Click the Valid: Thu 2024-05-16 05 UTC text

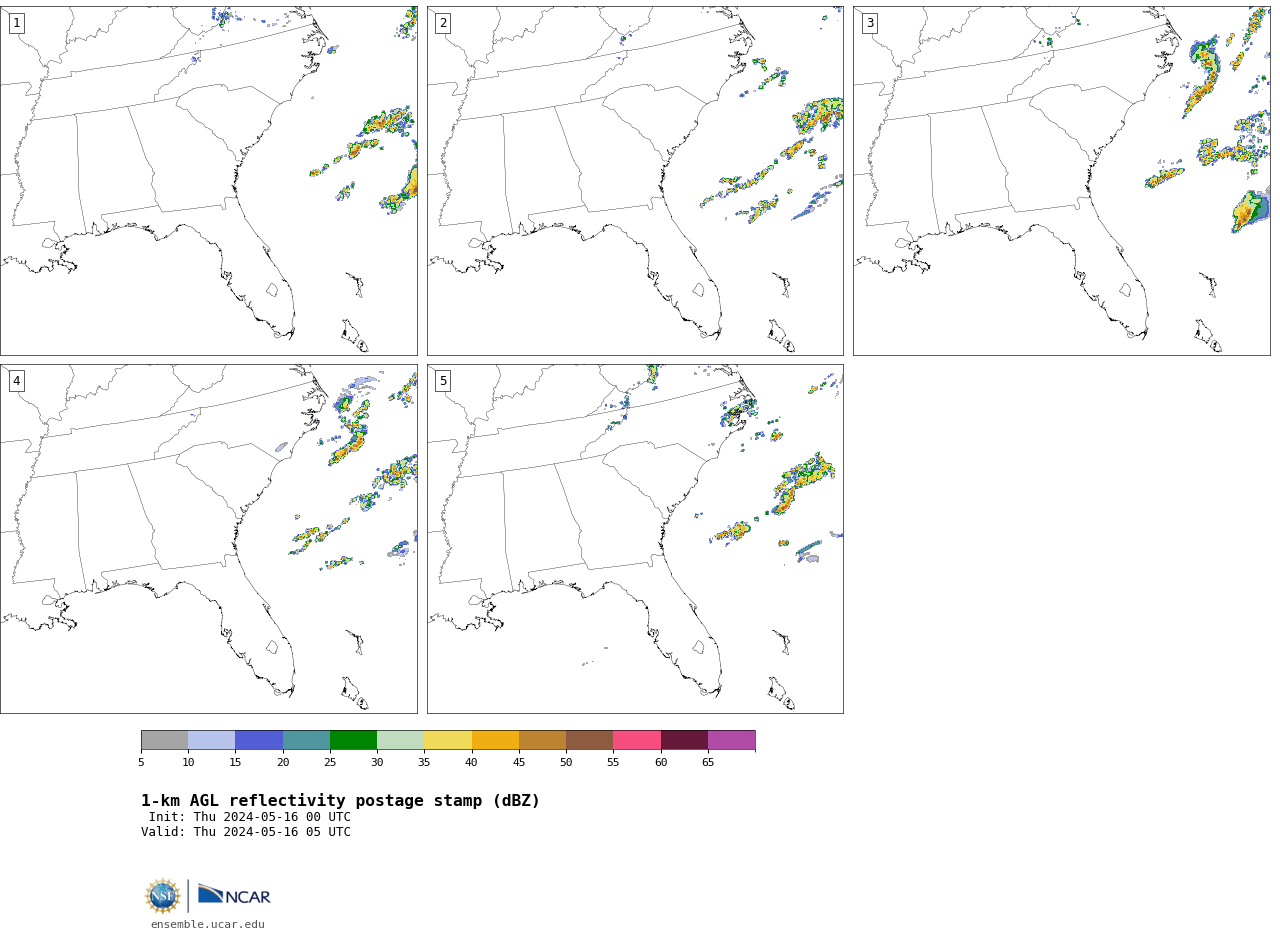pyautogui.click(x=246, y=832)
